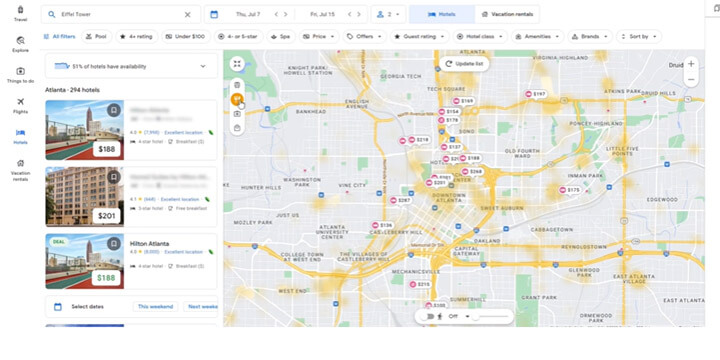720x360 pixels.
Task: Clear the Eiffel Tower search text
Action: [187, 14]
